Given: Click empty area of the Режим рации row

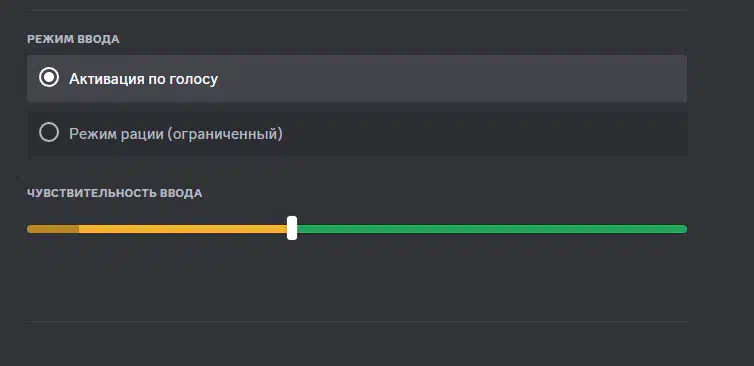Looking at the screenshot, I should point(481,133).
